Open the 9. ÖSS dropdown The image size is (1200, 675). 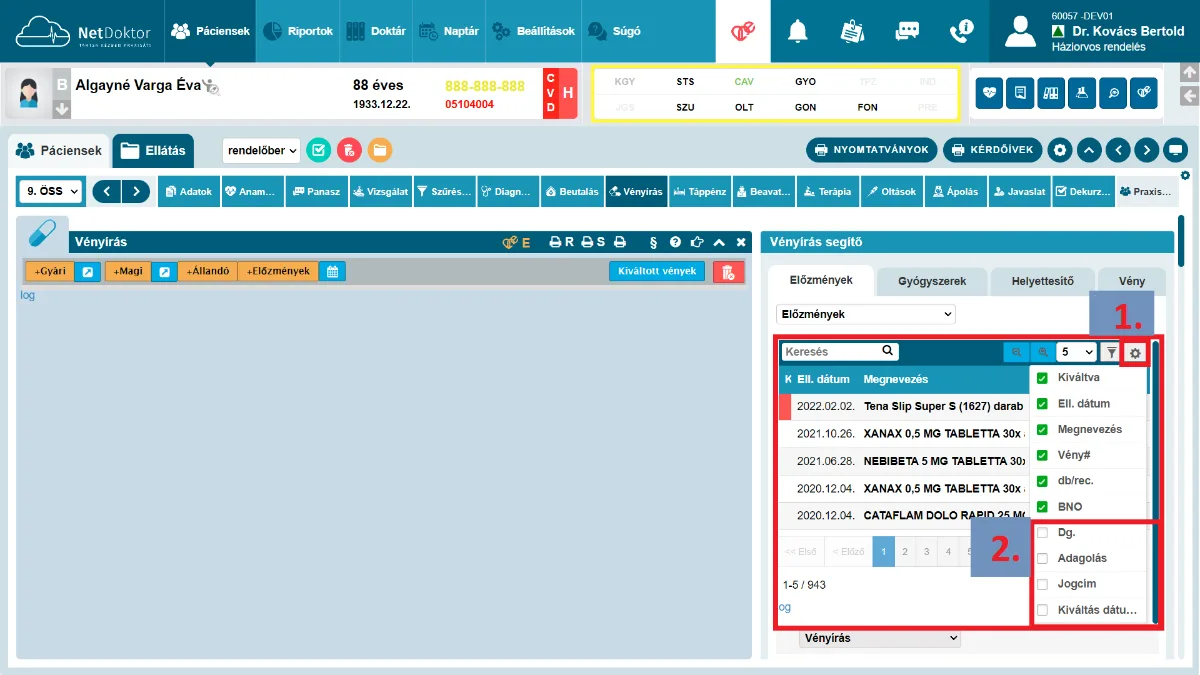click(50, 191)
